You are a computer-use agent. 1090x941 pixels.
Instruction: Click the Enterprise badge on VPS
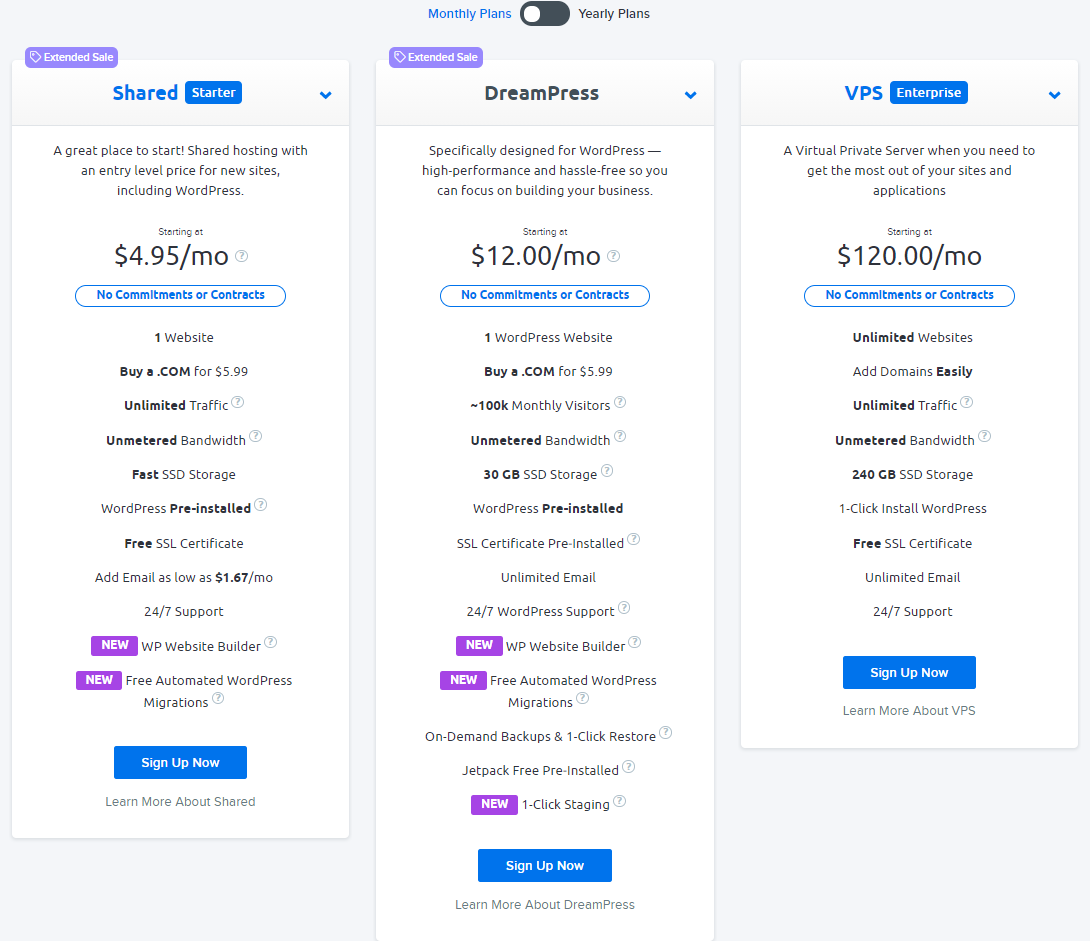point(929,92)
